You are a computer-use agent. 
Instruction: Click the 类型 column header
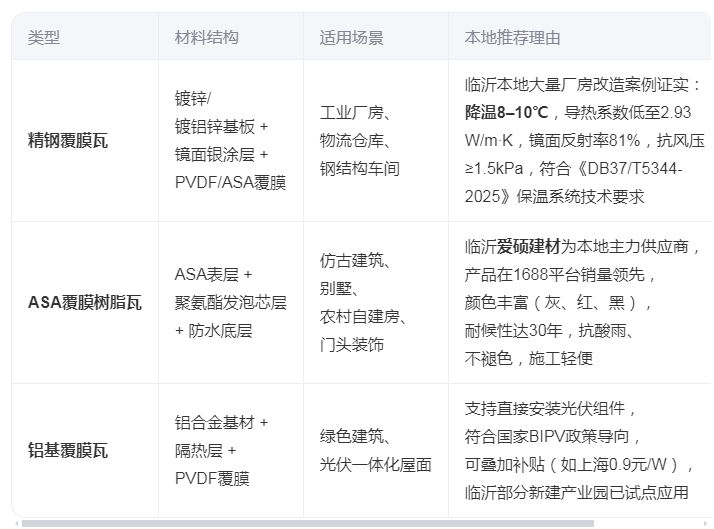pyautogui.click(x=44, y=38)
